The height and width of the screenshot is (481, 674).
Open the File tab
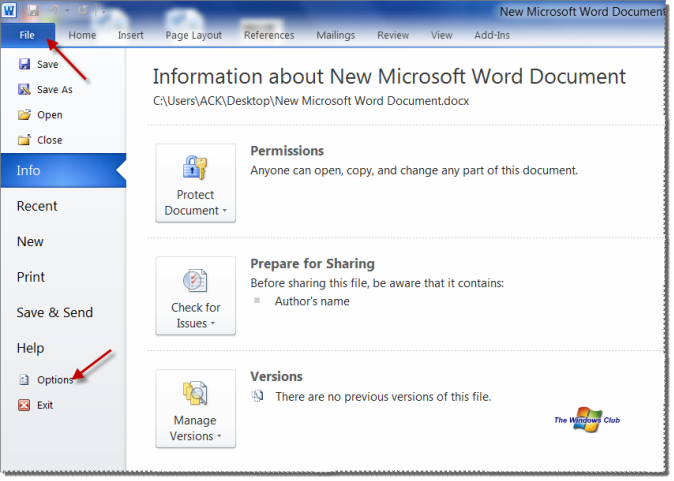(x=28, y=35)
